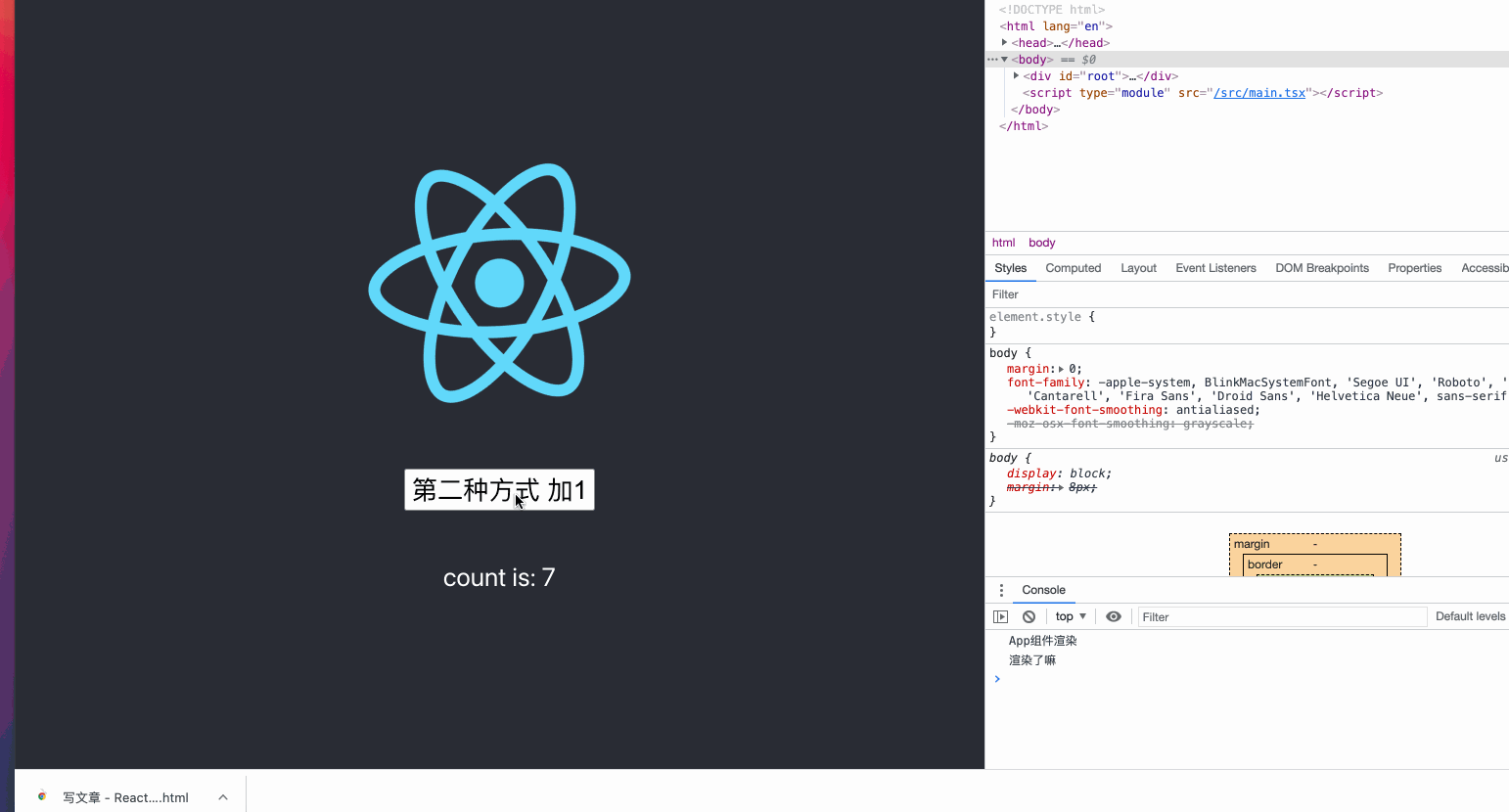Focus the Console filter field
Viewport: 1509px width, 812px height.
pos(1282,616)
